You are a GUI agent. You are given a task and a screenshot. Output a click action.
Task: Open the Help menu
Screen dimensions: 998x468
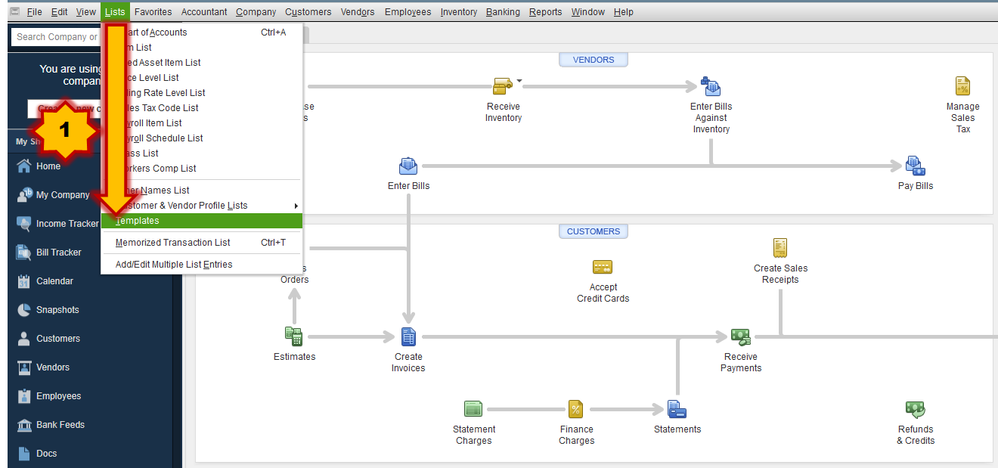pos(623,11)
